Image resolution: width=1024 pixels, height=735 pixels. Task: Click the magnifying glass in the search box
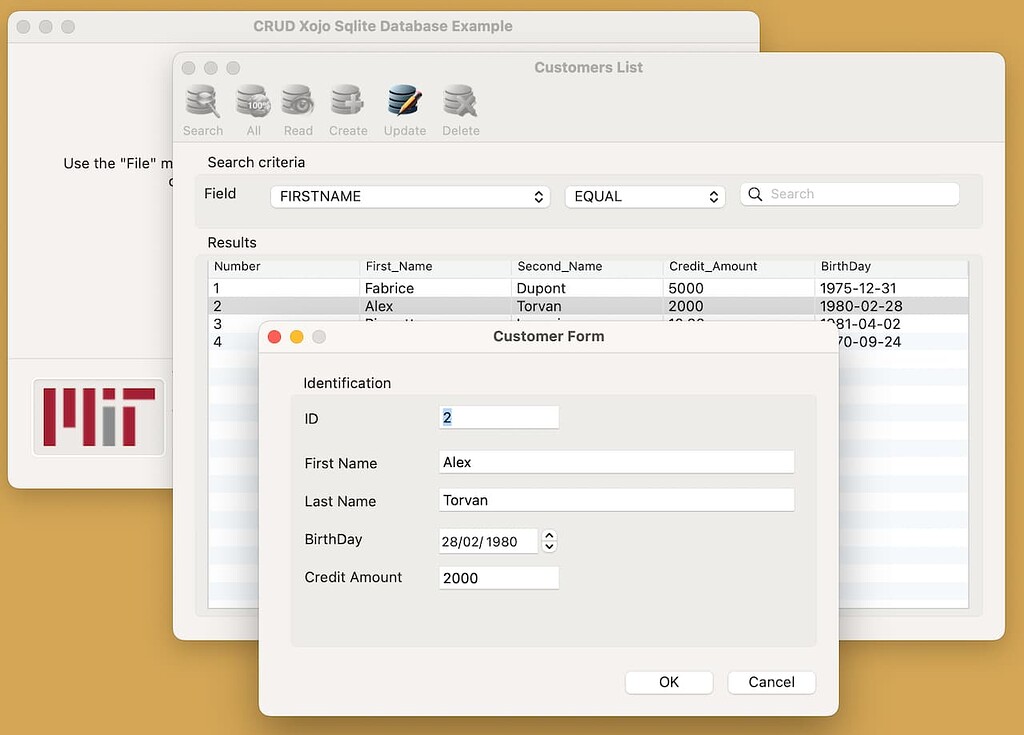coord(755,193)
